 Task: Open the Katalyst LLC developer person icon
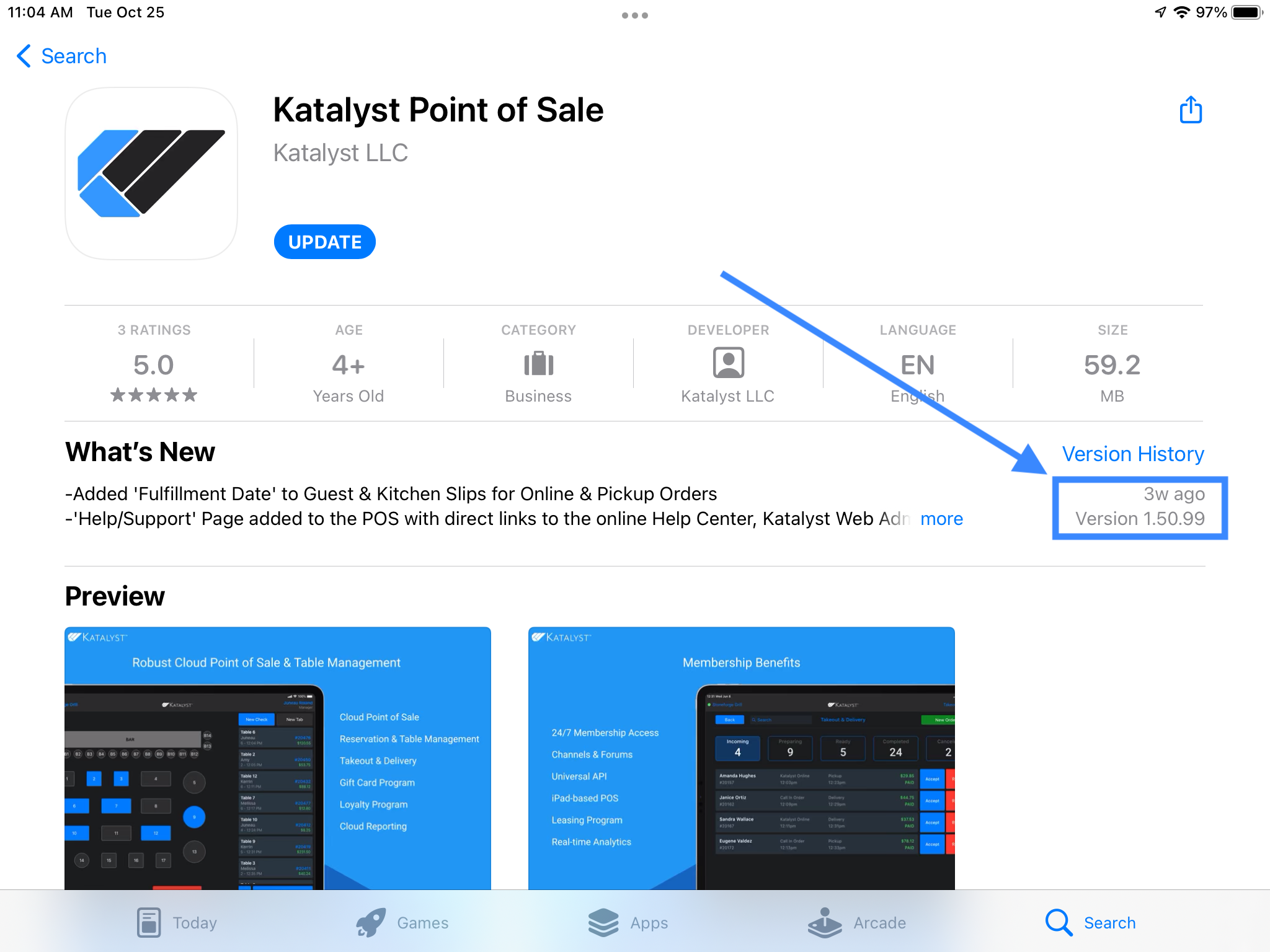[x=728, y=363]
